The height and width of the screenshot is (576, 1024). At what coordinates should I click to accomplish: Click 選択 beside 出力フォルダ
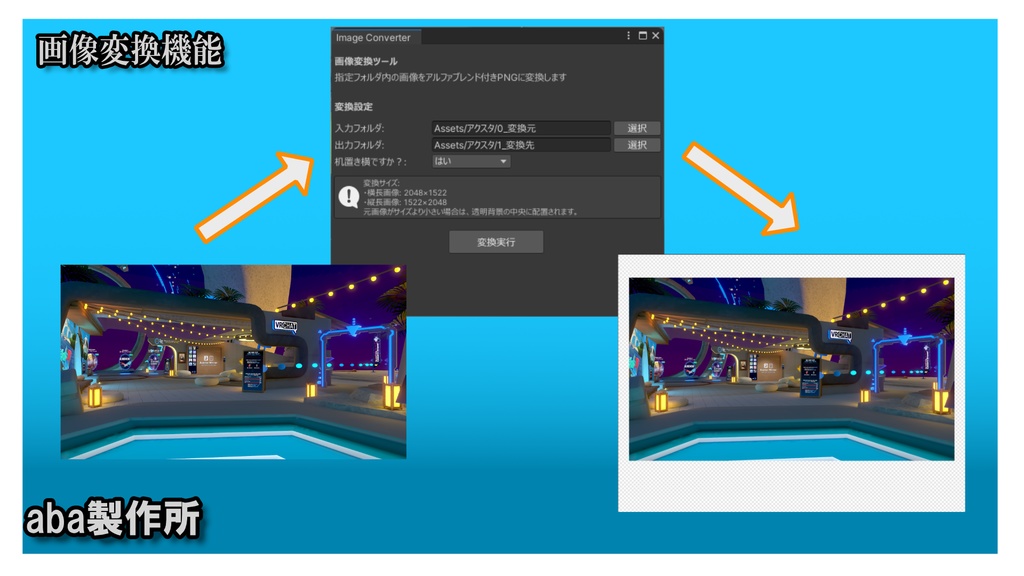pos(637,143)
